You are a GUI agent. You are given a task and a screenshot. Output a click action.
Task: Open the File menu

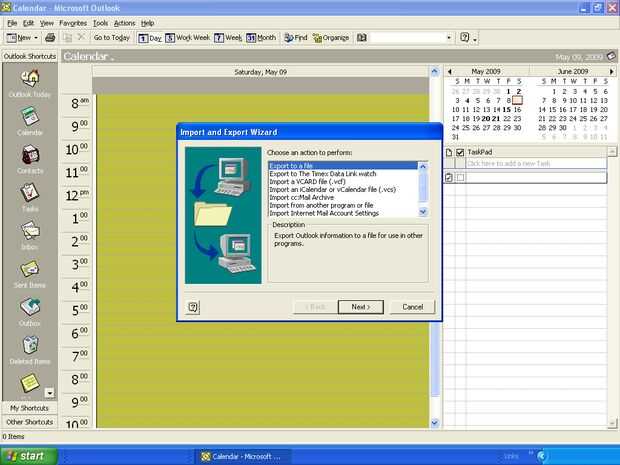[12, 23]
